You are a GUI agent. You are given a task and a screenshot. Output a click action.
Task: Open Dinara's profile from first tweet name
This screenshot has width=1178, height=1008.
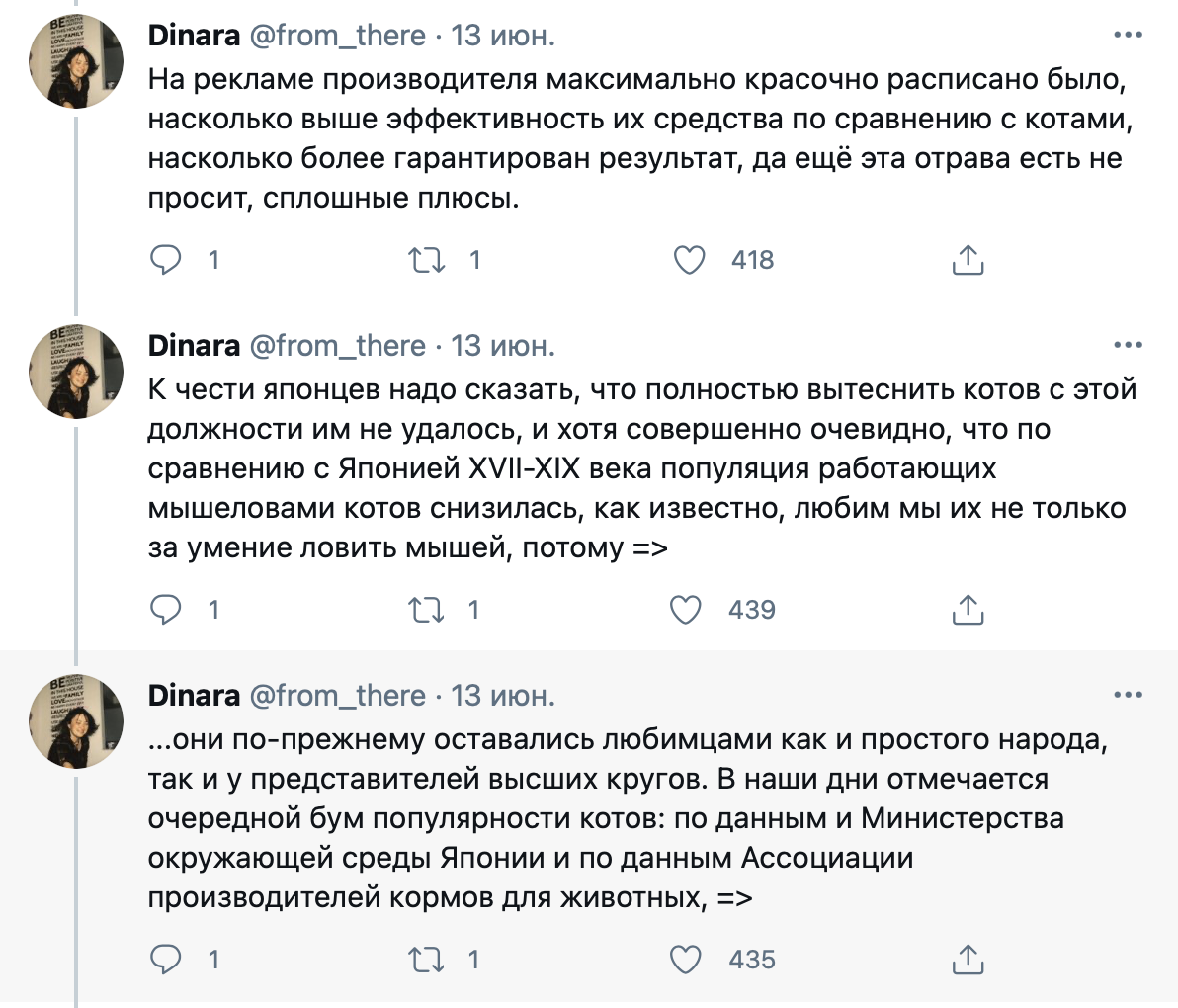[x=194, y=36]
